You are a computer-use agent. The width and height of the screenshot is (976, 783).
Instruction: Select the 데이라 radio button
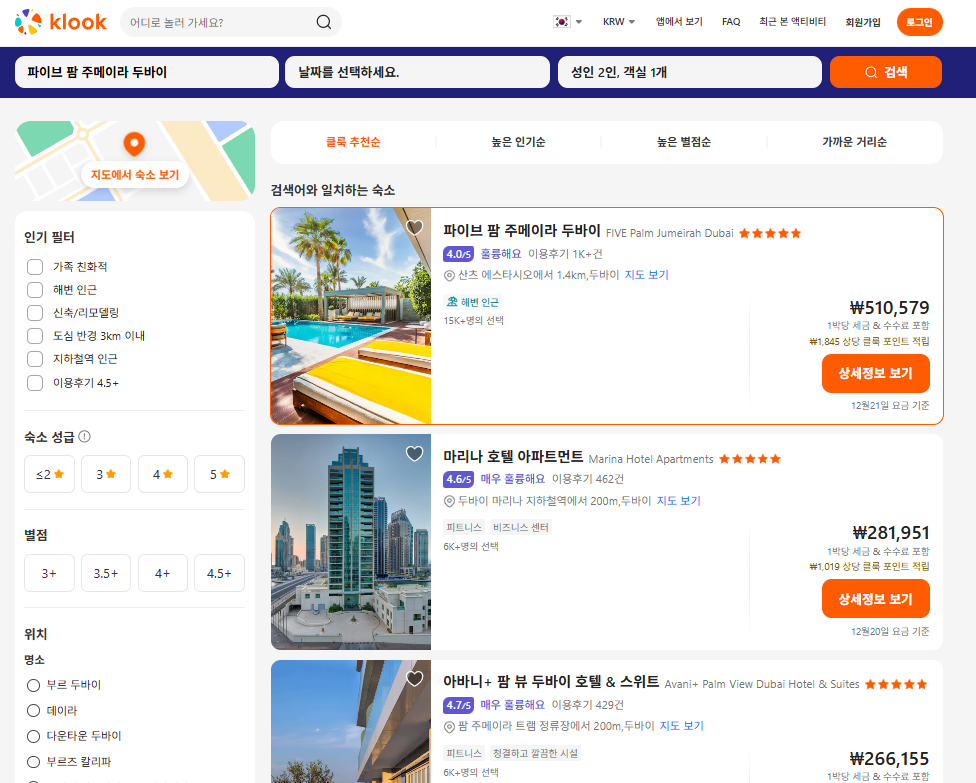click(34, 711)
